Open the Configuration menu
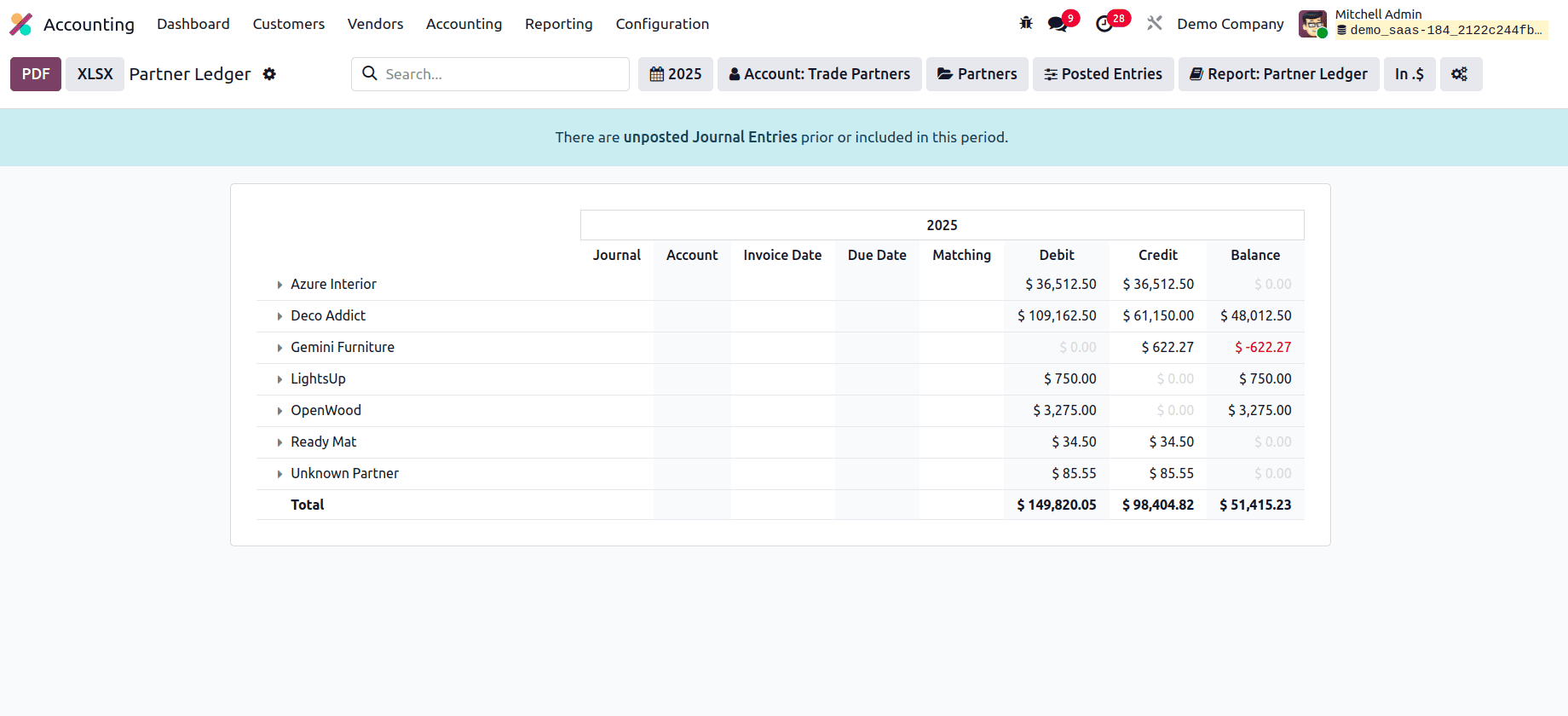1568x716 pixels. coord(663,24)
